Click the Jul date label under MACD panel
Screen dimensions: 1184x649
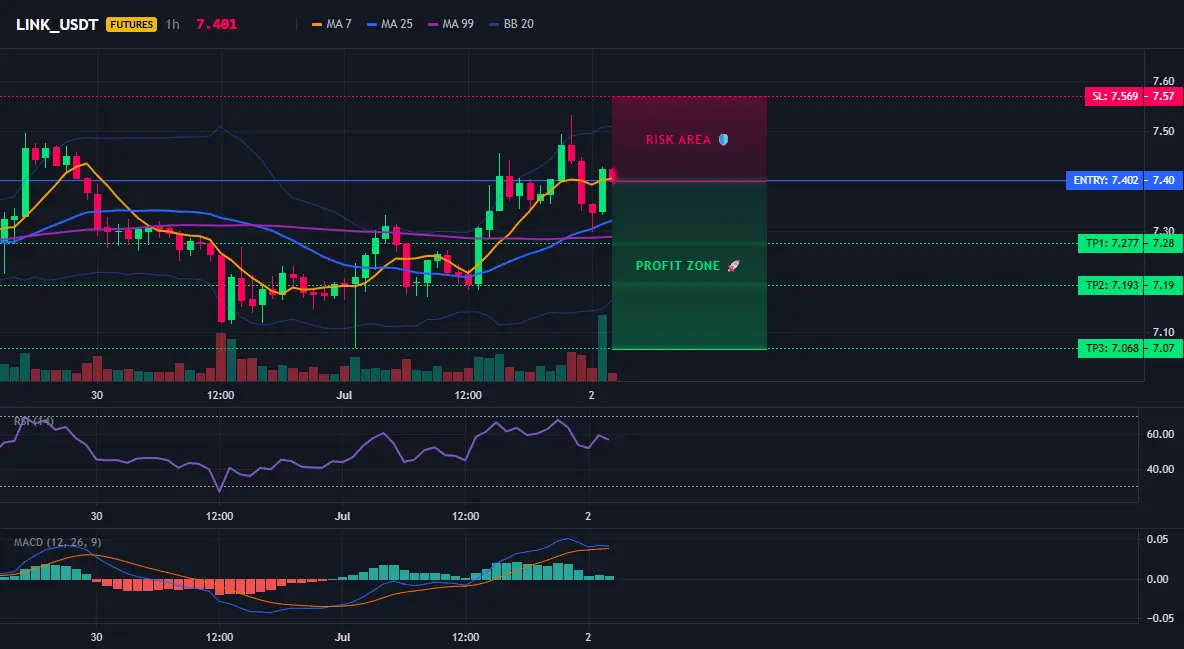pos(343,637)
